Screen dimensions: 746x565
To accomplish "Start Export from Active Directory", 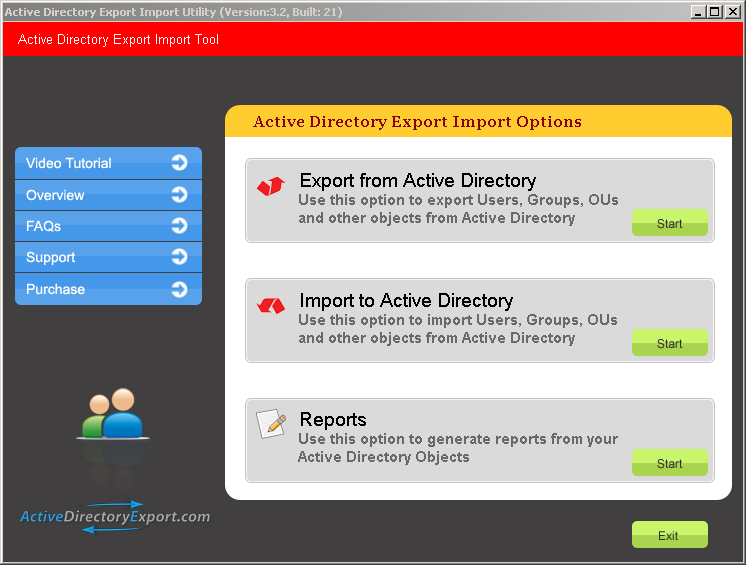I will click(x=669, y=223).
